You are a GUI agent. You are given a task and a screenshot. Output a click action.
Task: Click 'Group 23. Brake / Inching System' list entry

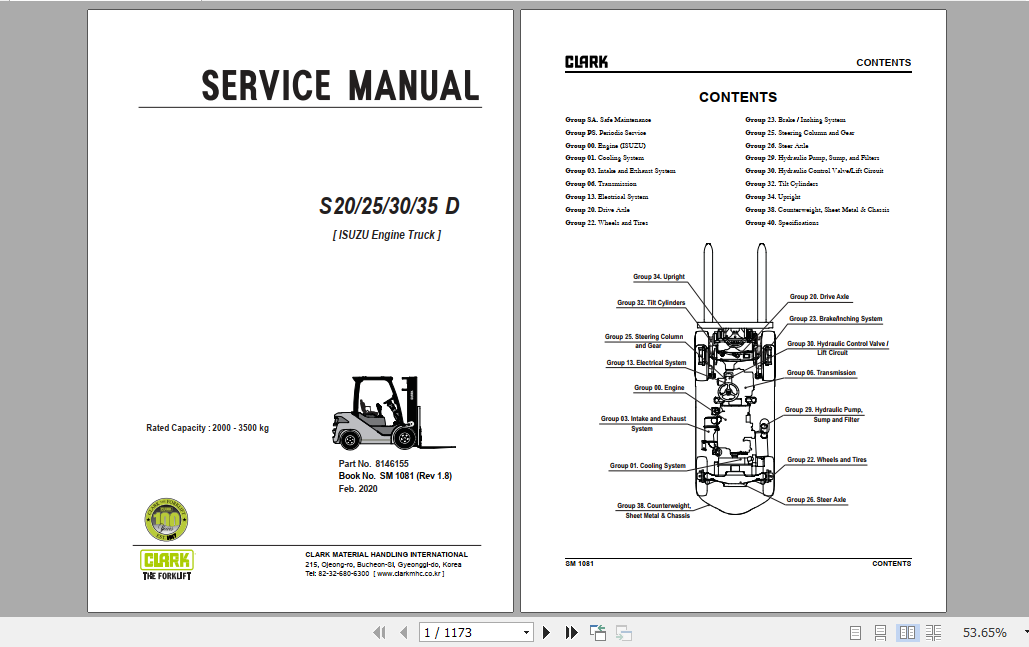795,119
